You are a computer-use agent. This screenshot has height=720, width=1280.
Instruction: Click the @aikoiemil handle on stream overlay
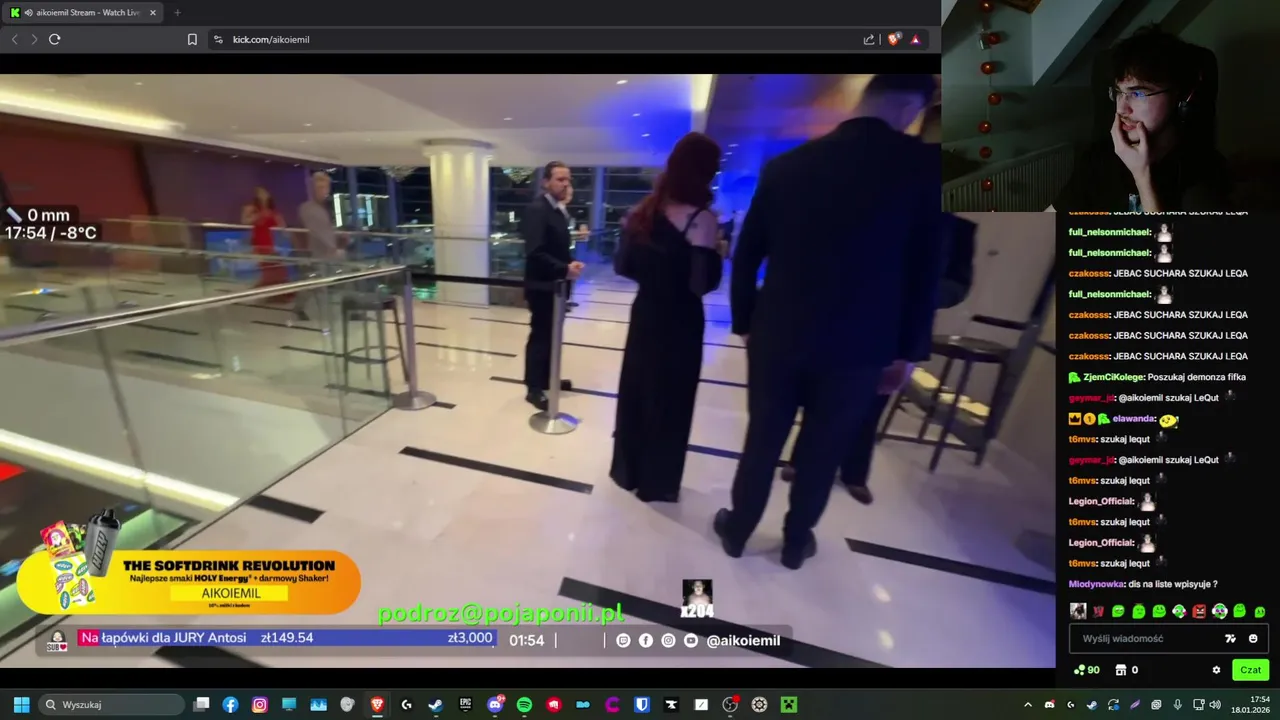tap(743, 640)
